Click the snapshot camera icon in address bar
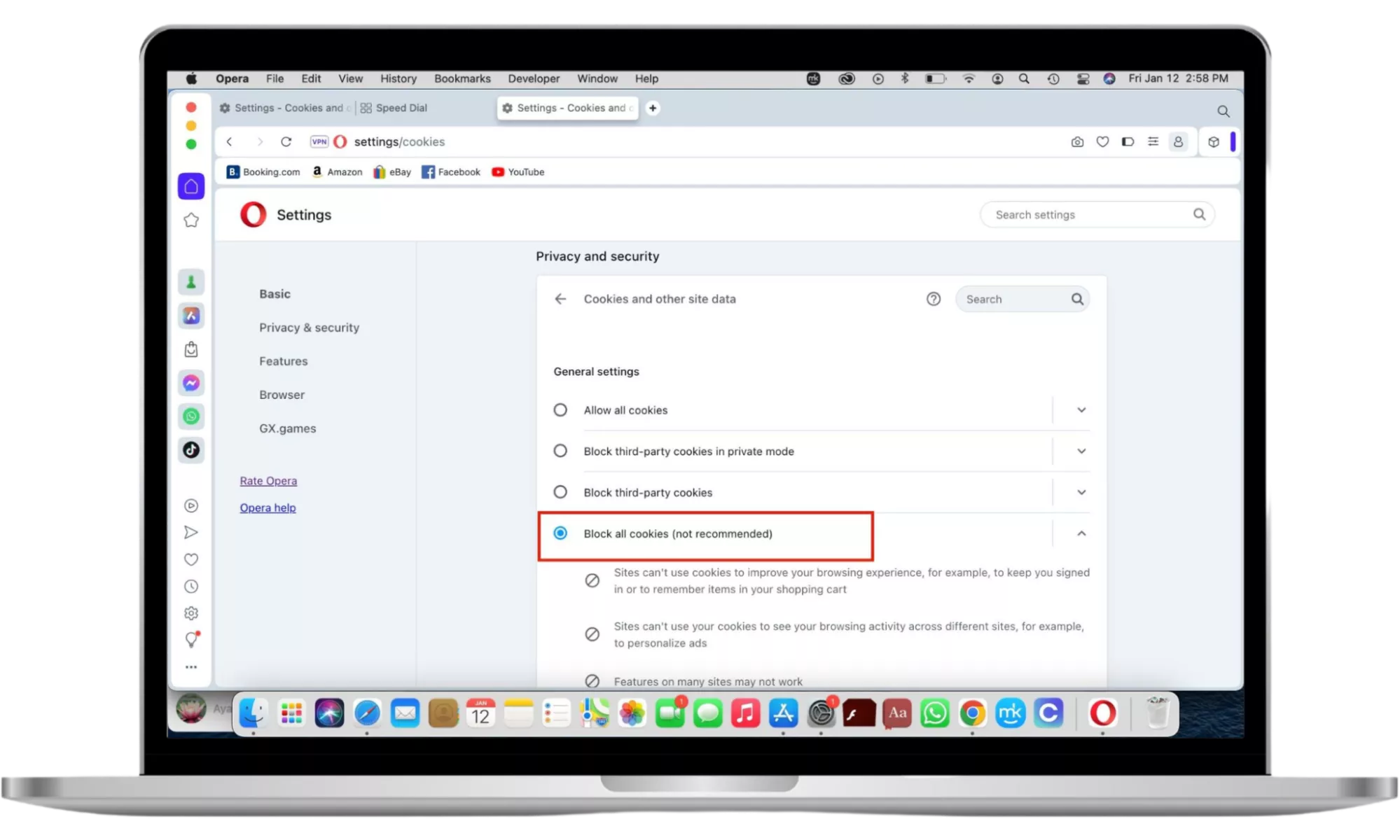1400x840 pixels. (x=1077, y=142)
